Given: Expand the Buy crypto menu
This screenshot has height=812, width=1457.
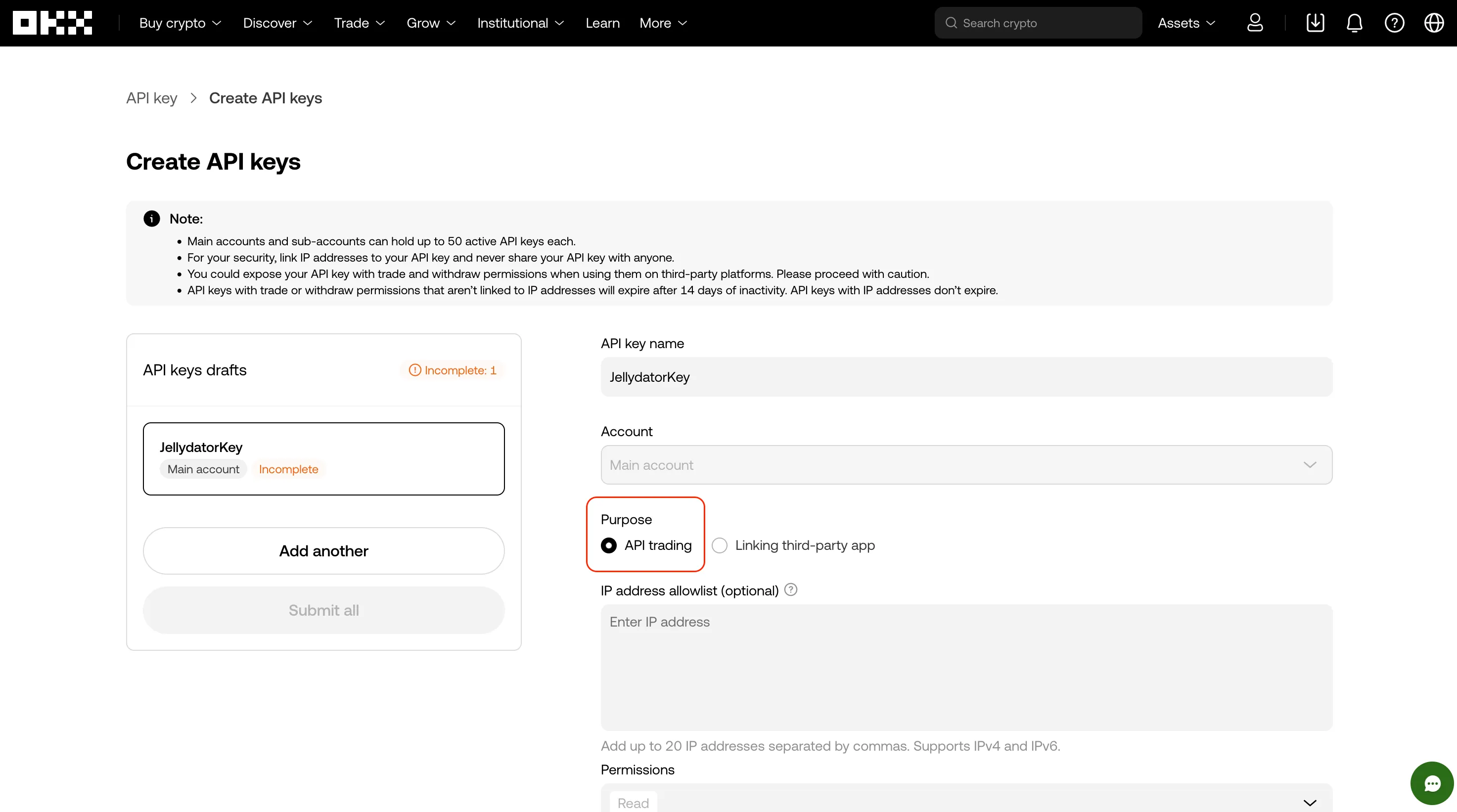Looking at the screenshot, I should [x=180, y=23].
